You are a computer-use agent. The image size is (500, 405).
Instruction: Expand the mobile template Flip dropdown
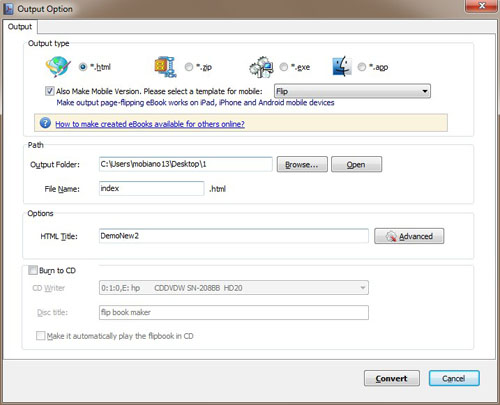(352, 91)
